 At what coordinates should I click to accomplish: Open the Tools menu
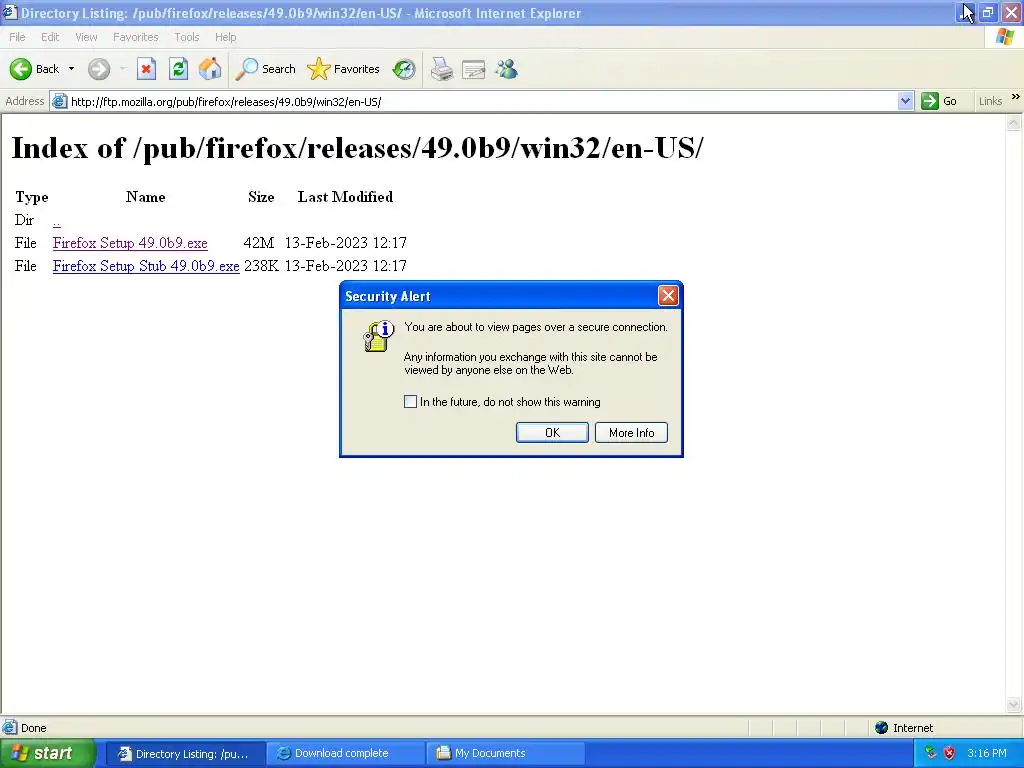tap(187, 37)
